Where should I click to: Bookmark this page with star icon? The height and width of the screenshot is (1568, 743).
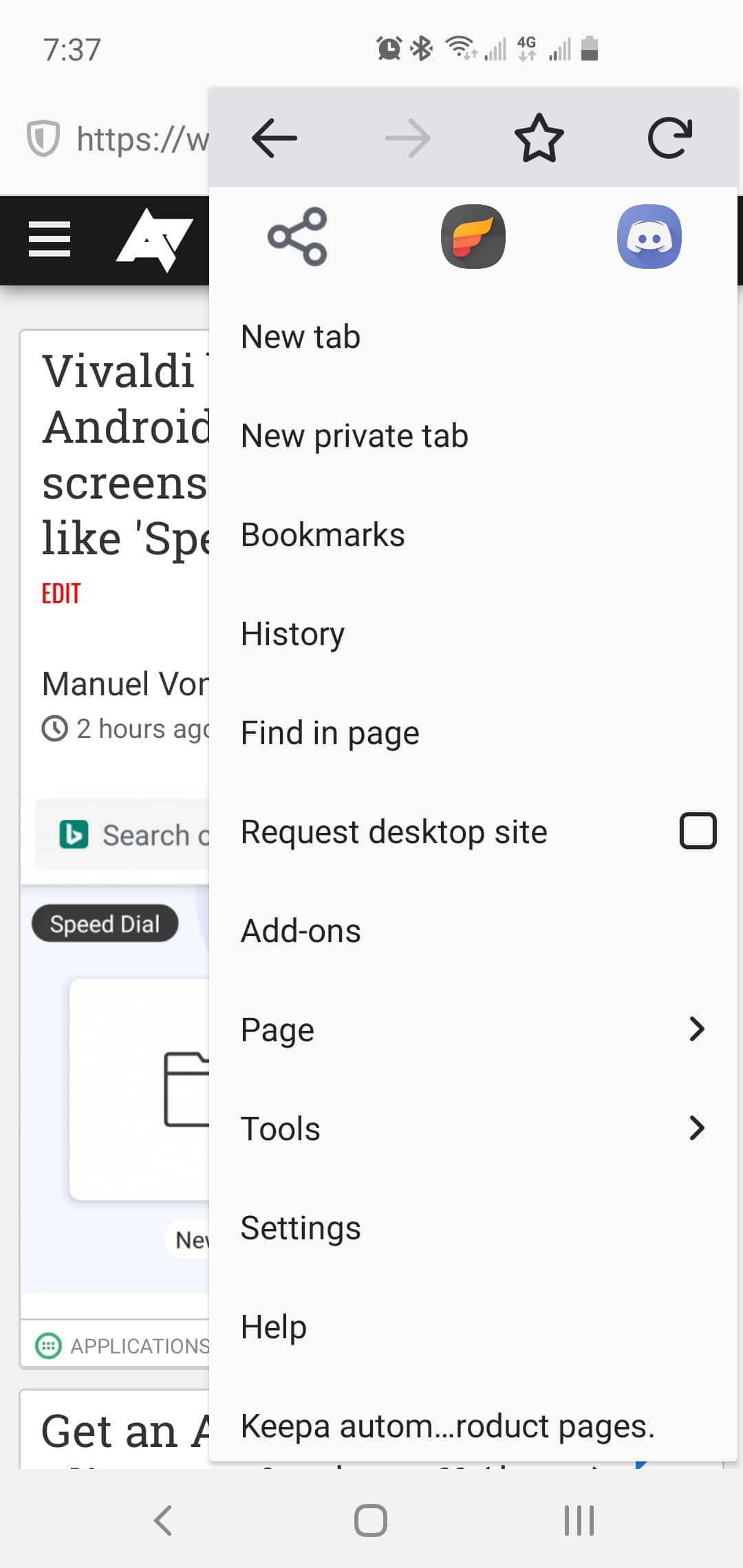tap(539, 138)
